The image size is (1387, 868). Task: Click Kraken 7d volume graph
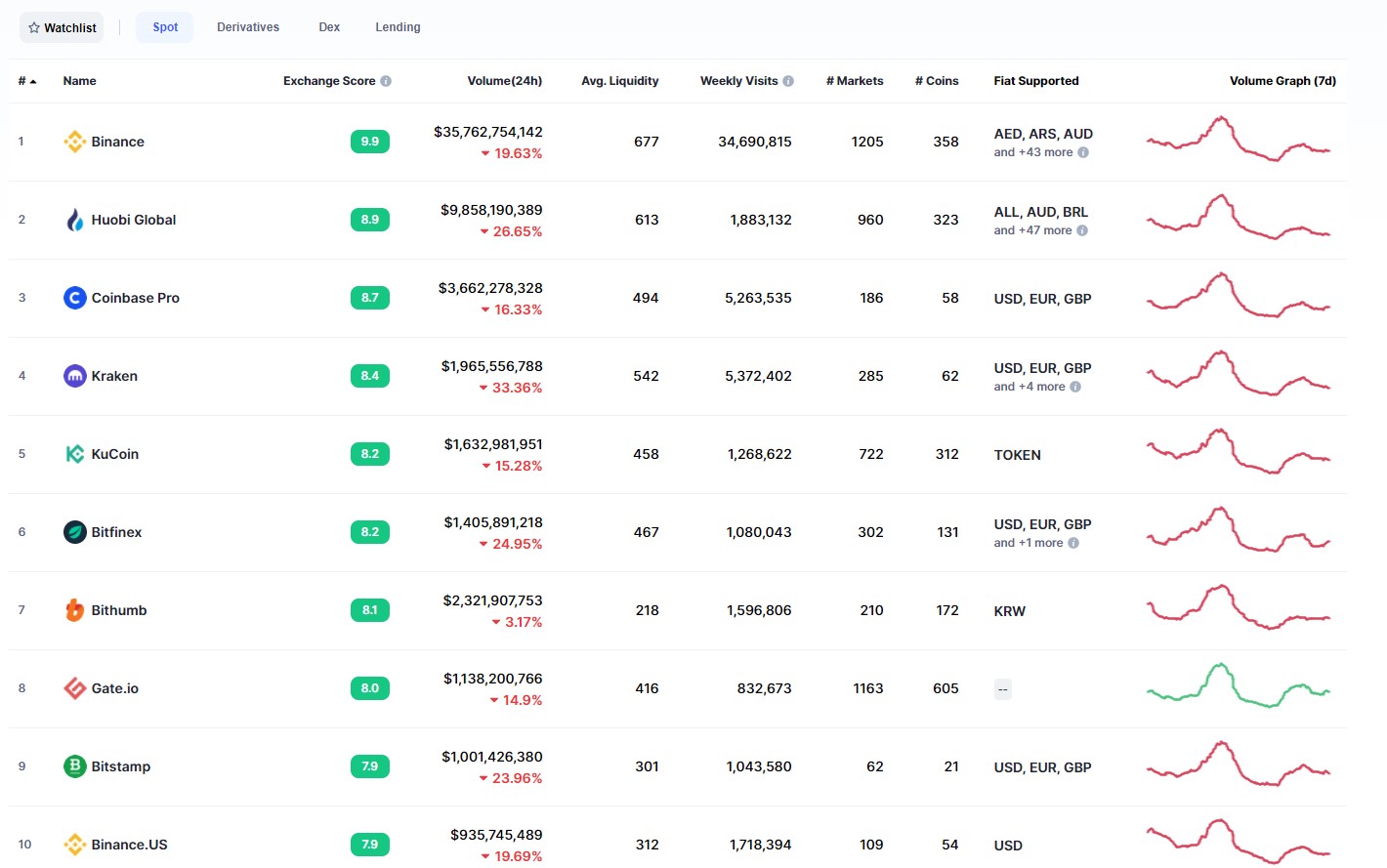point(1239,373)
